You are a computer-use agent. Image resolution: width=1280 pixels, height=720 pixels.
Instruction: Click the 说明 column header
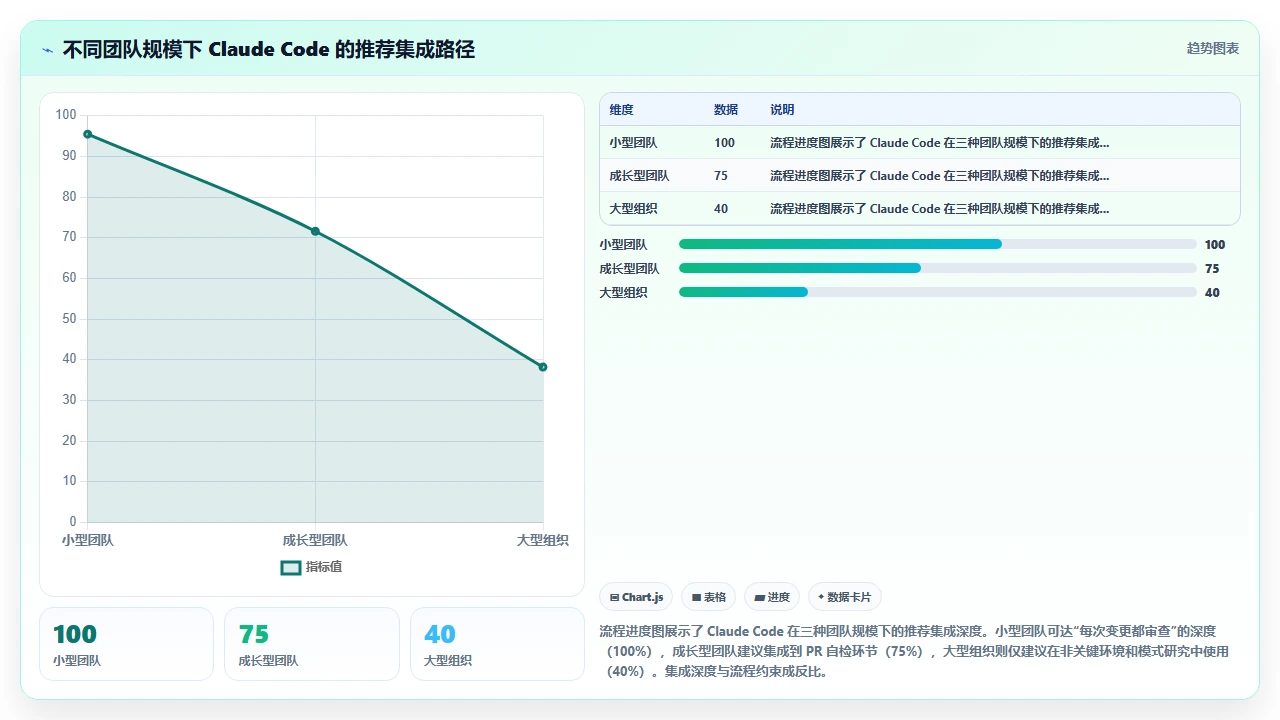pyautogui.click(x=782, y=110)
